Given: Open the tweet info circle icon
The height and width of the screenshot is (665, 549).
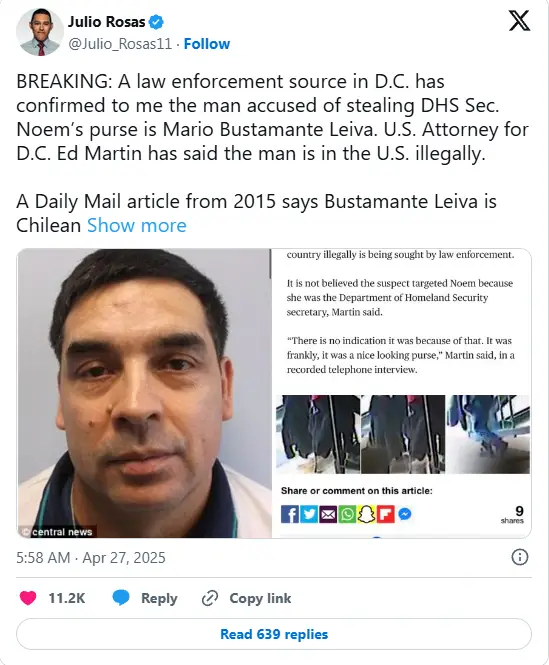Looking at the screenshot, I should pos(520,557).
